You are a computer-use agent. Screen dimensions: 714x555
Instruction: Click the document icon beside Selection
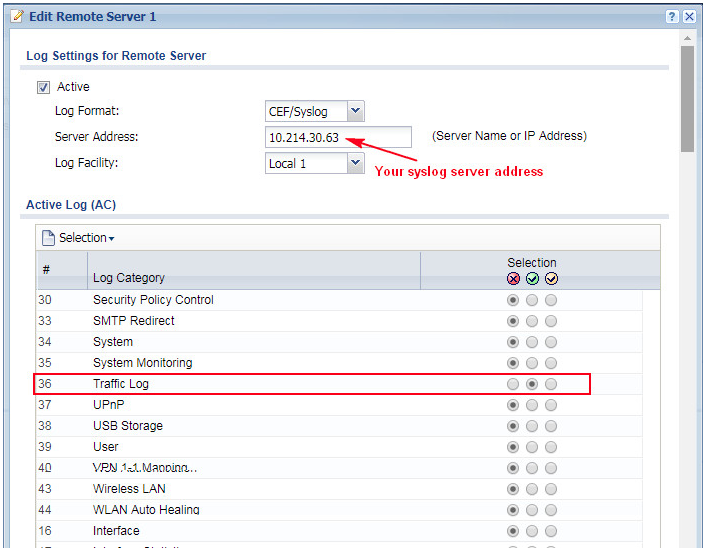[48, 238]
